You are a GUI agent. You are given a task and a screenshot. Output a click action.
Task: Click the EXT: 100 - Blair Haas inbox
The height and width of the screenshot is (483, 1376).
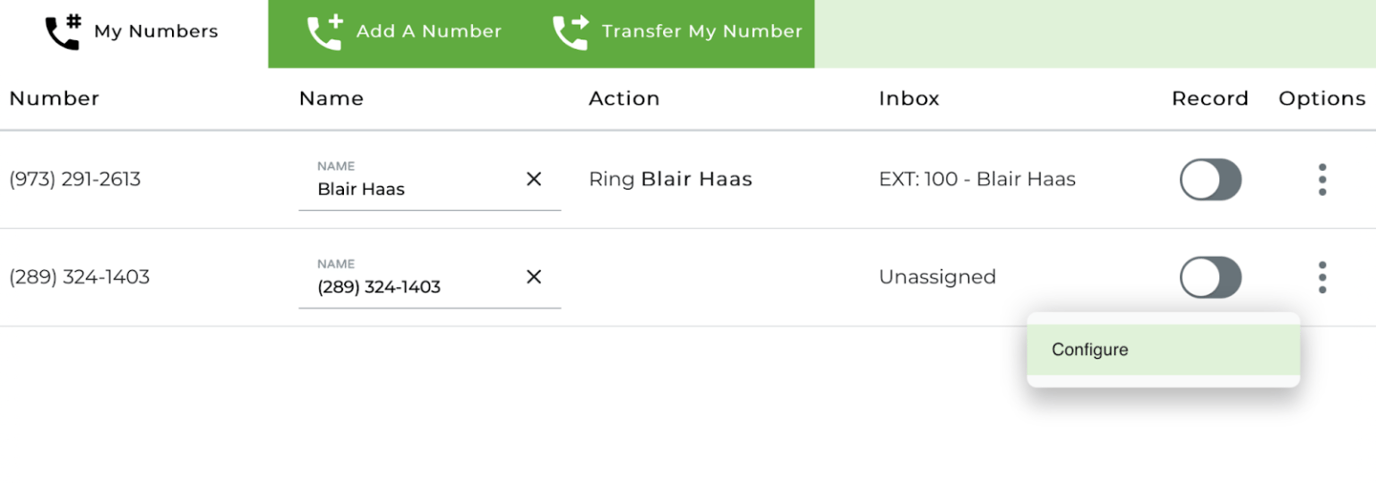point(977,180)
